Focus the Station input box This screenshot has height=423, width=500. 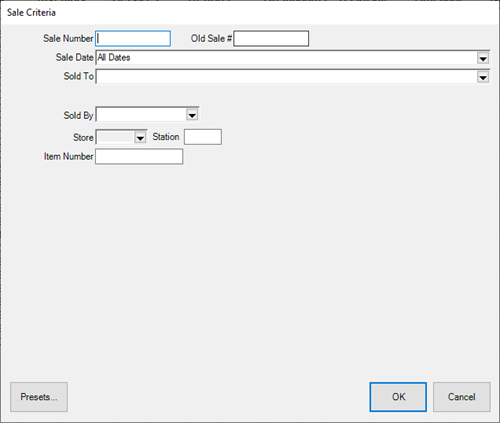point(203,137)
